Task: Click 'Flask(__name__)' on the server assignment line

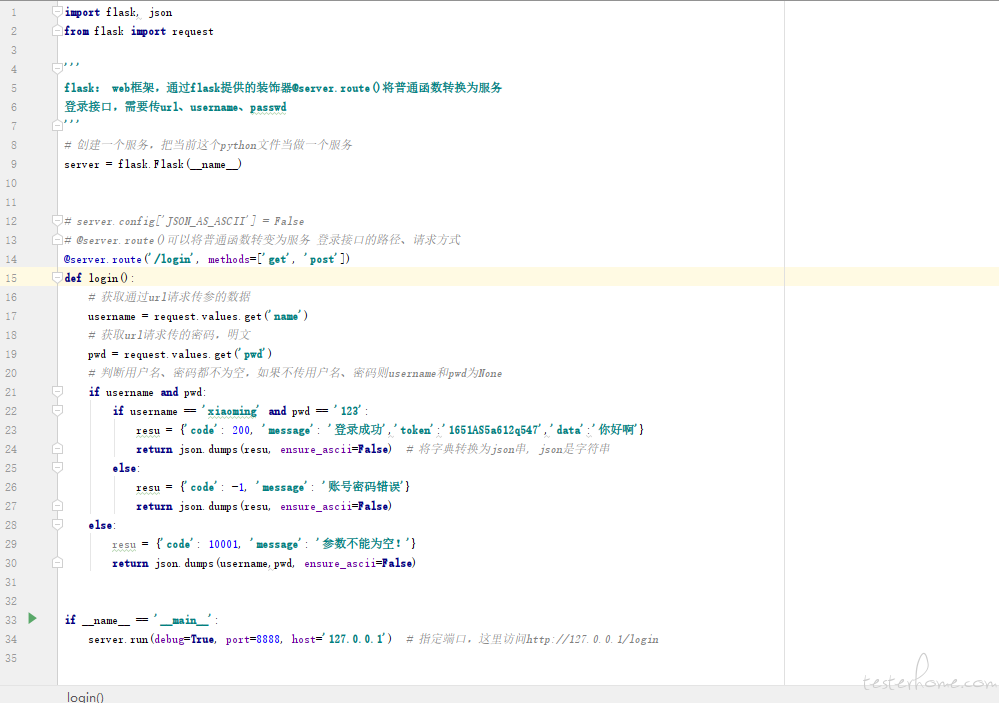Action: (198, 164)
